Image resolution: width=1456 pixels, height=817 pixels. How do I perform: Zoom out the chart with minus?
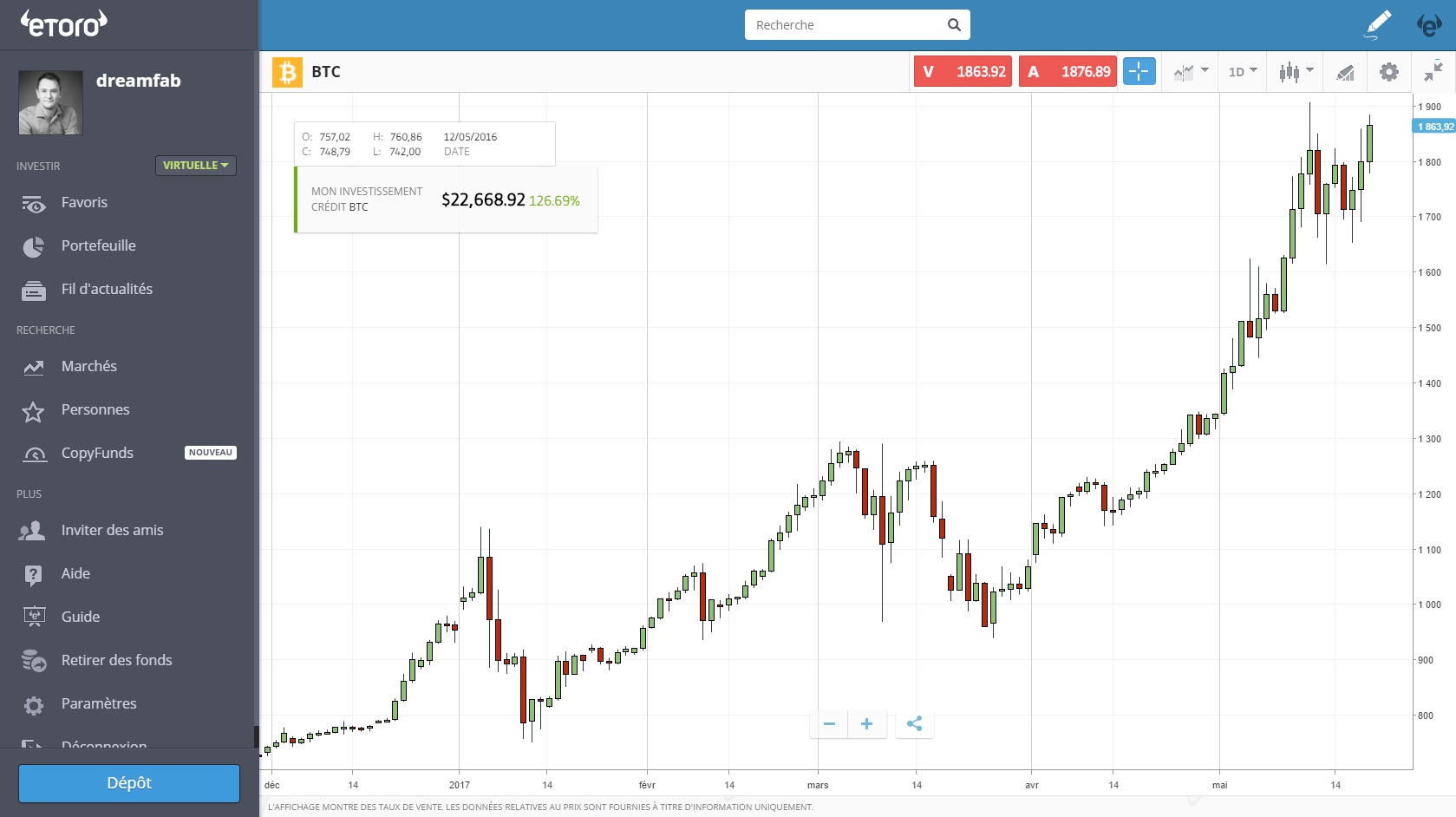[829, 723]
